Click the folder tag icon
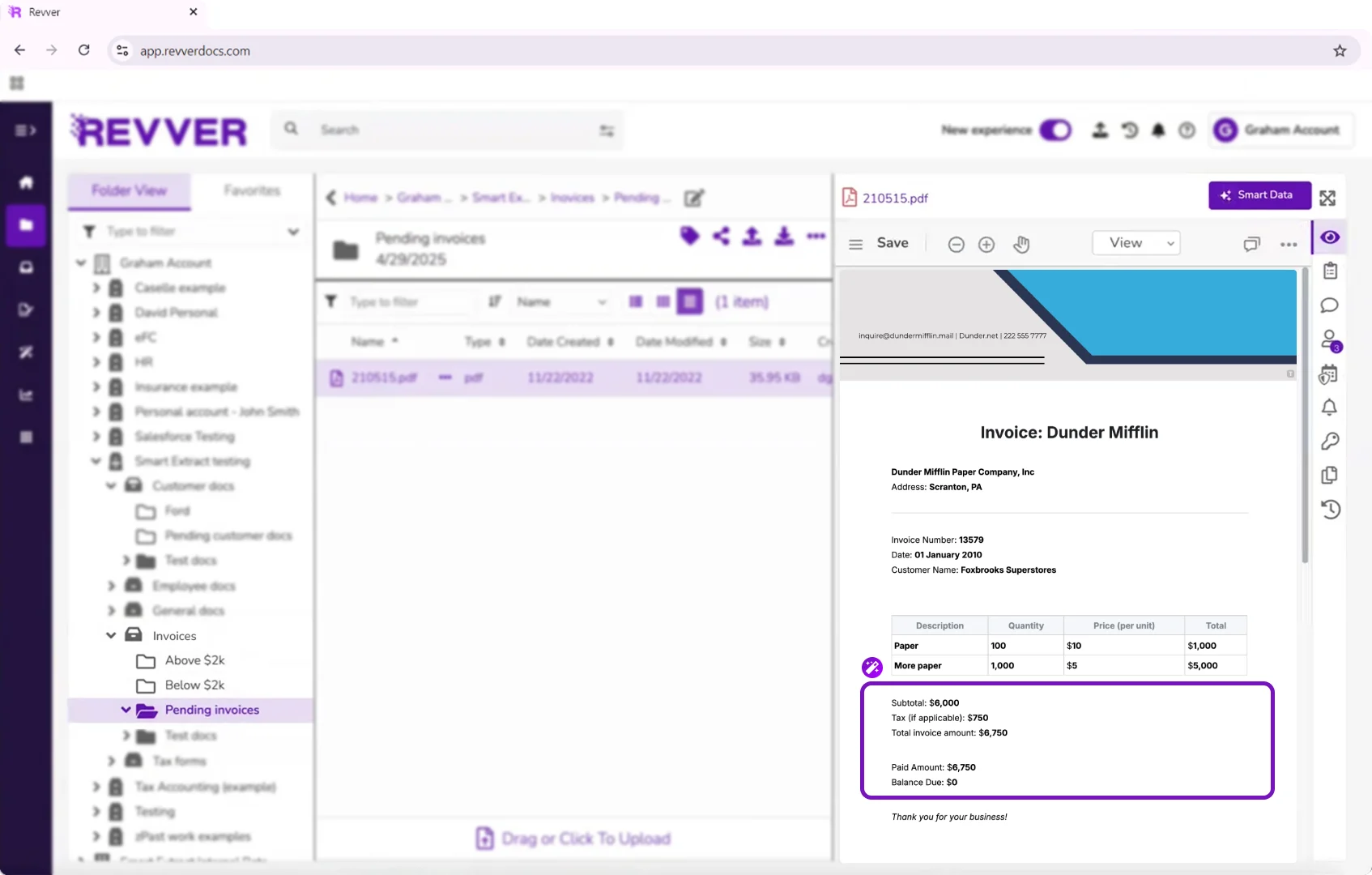The height and width of the screenshot is (875, 1372). (689, 236)
